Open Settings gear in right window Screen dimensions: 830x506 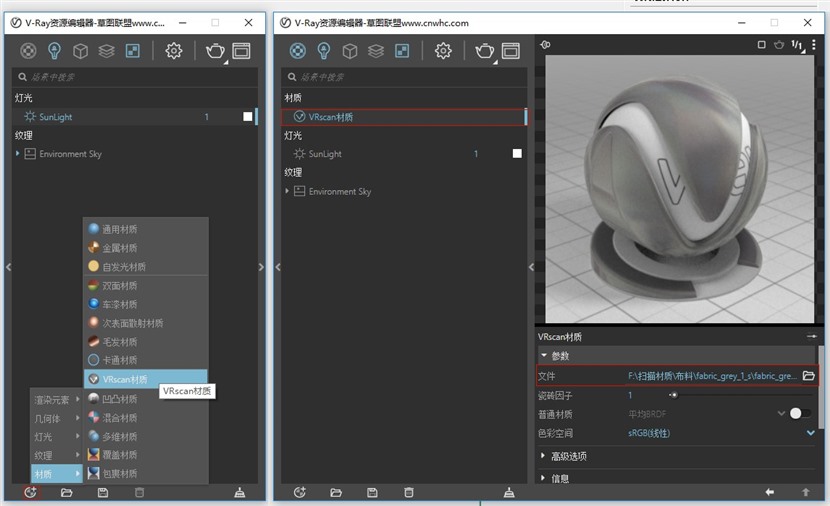[443, 51]
